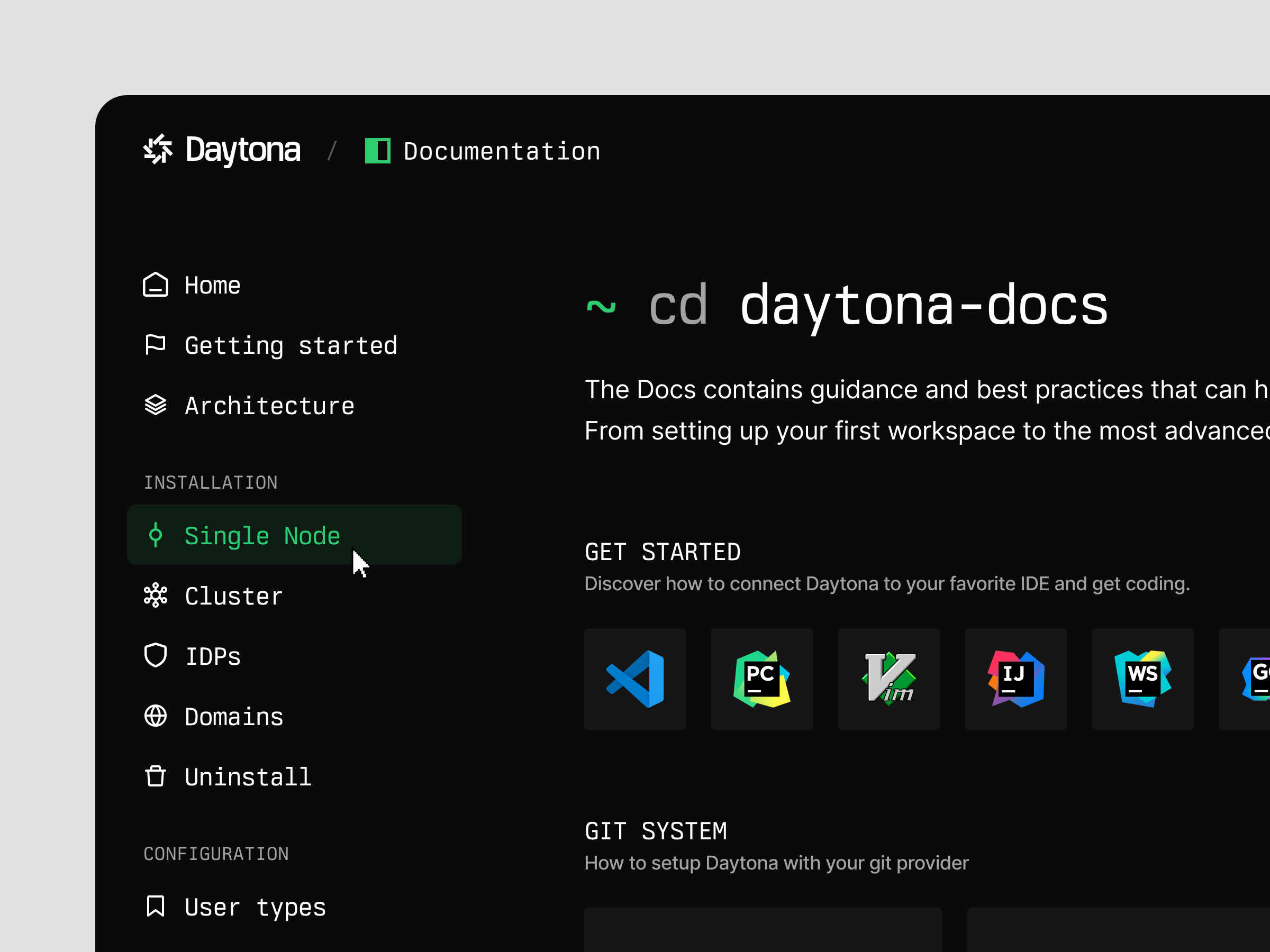Screen dimensions: 1270x952
Task: Click 'How to setup Daytona' description text
Action: click(776, 863)
